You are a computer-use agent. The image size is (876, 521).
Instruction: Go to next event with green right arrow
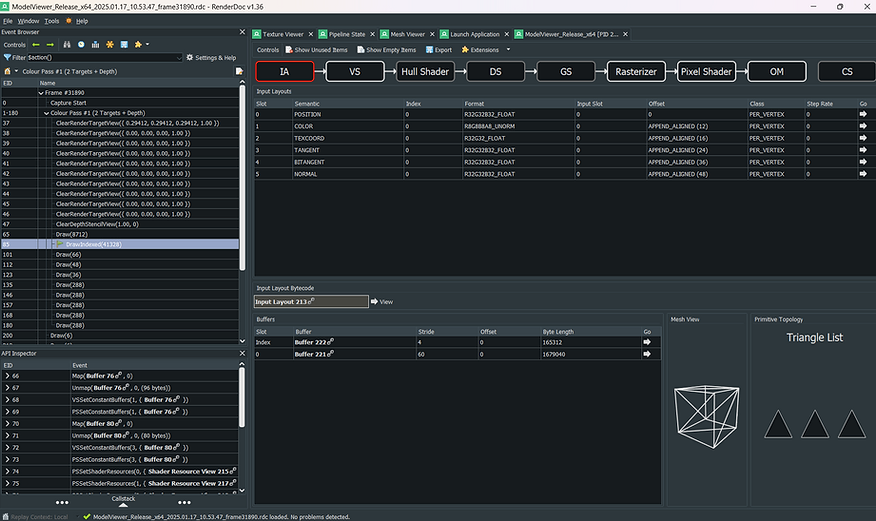pyautogui.click(x=50, y=45)
